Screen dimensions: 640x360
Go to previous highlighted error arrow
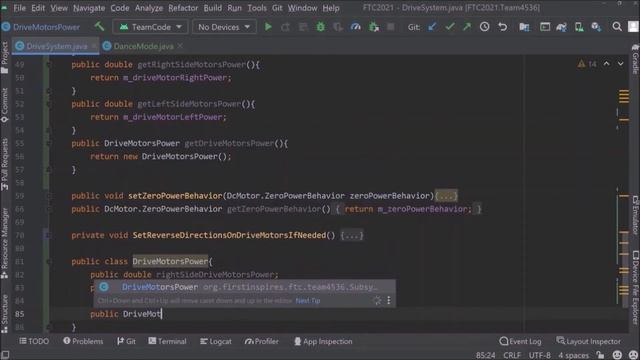click(x=607, y=64)
